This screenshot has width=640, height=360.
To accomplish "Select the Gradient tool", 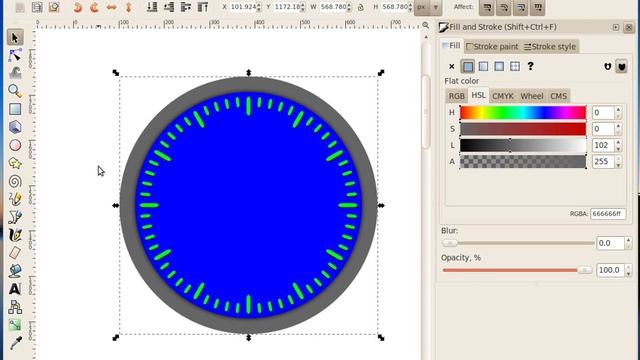I will click(15, 325).
